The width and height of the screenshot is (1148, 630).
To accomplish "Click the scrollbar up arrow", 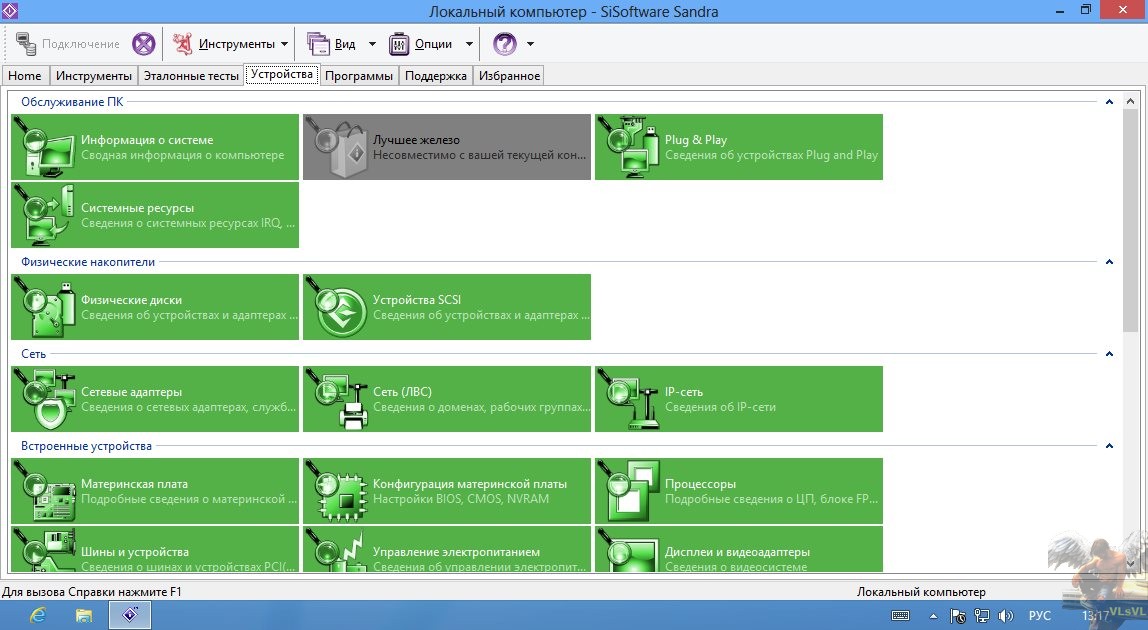I will click(1130, 102).
